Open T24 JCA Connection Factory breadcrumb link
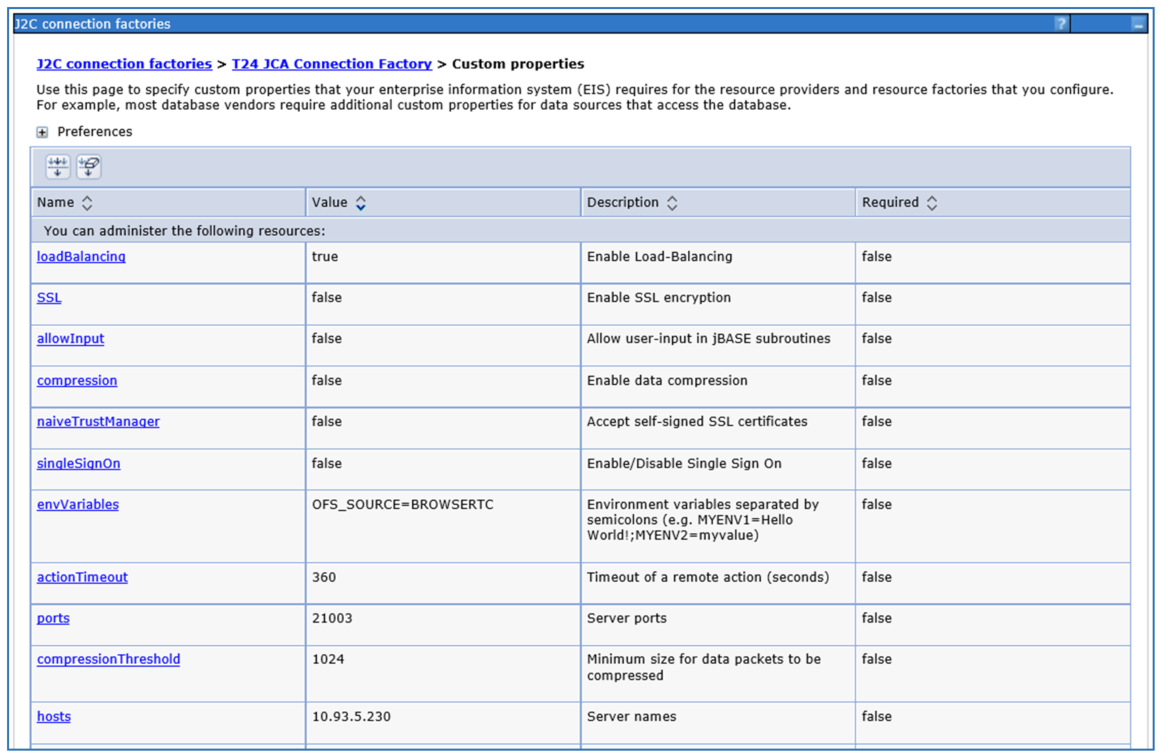 click(x=331, y=64)
